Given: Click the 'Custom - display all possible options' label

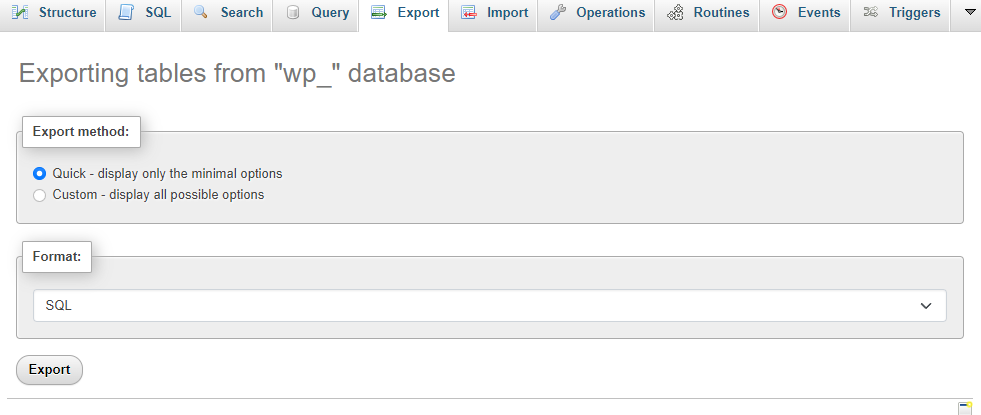Looking at the screenshot, I should (158, 195).
